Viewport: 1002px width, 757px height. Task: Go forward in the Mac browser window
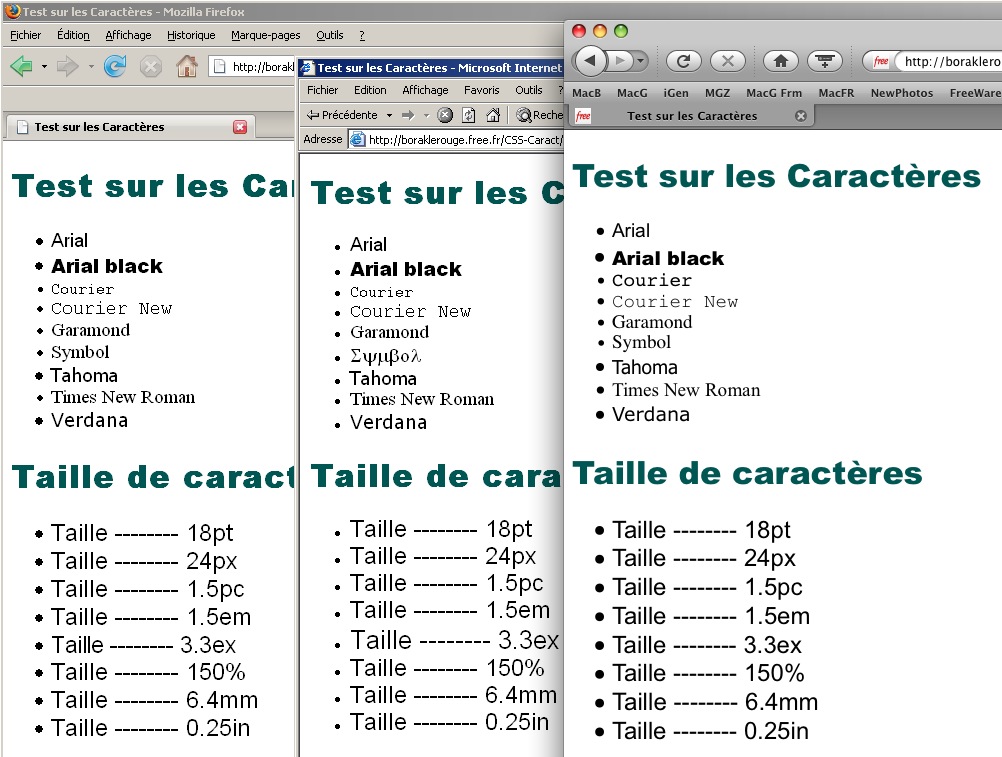coord(619,61)
